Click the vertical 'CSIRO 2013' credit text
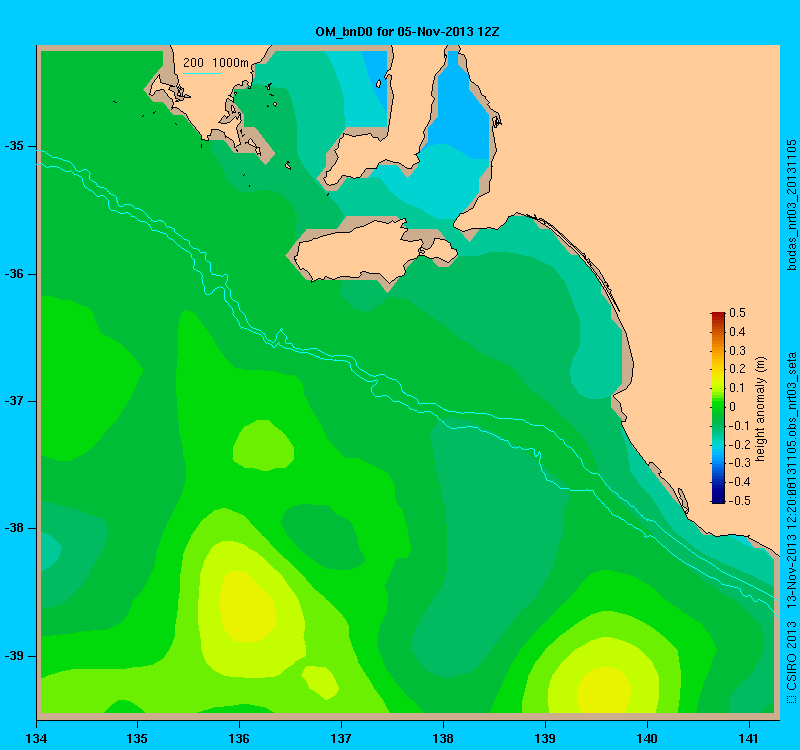The image size is (800, 750). tap(791, 656)
